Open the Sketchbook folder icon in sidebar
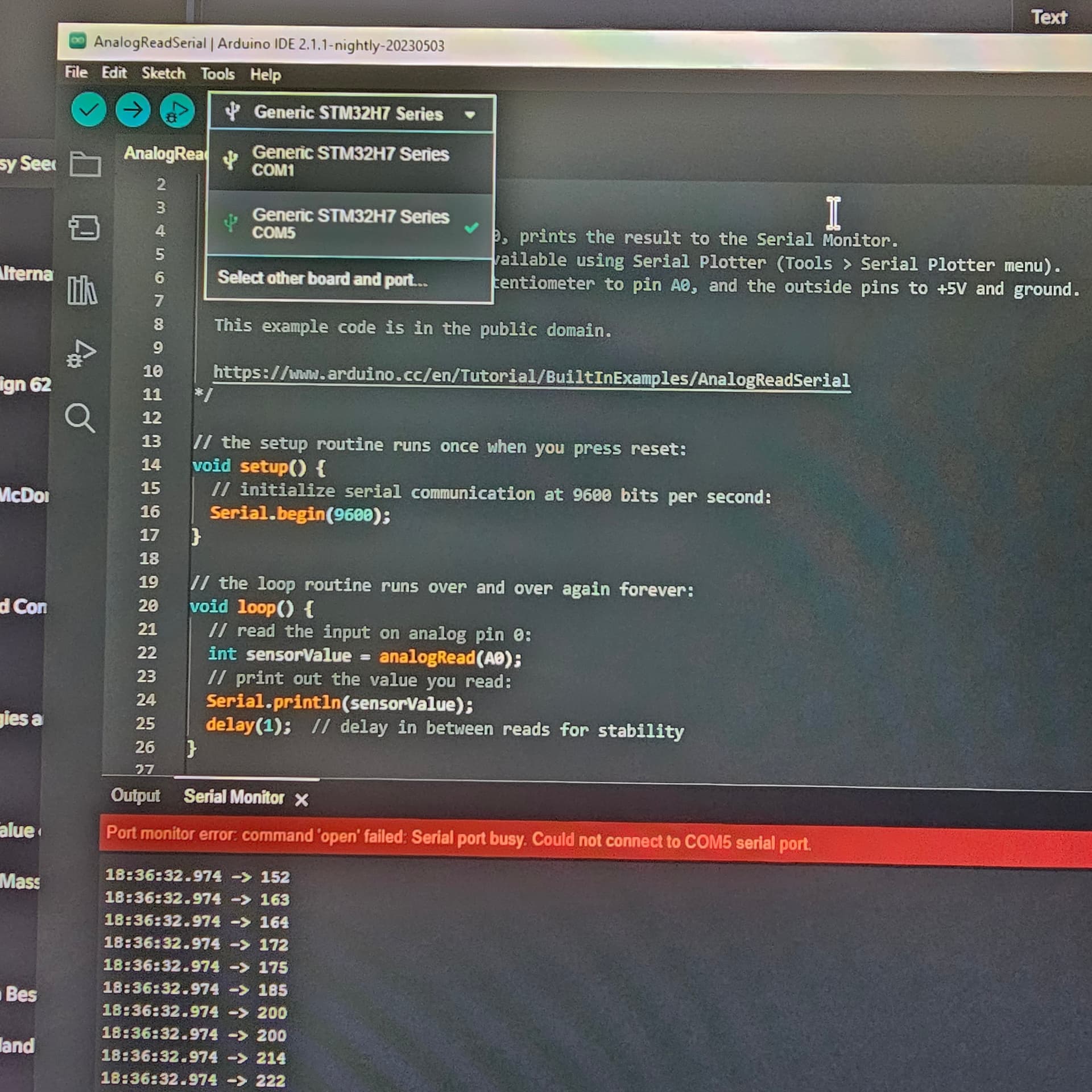1092x1092 pixels. point(85,164)
